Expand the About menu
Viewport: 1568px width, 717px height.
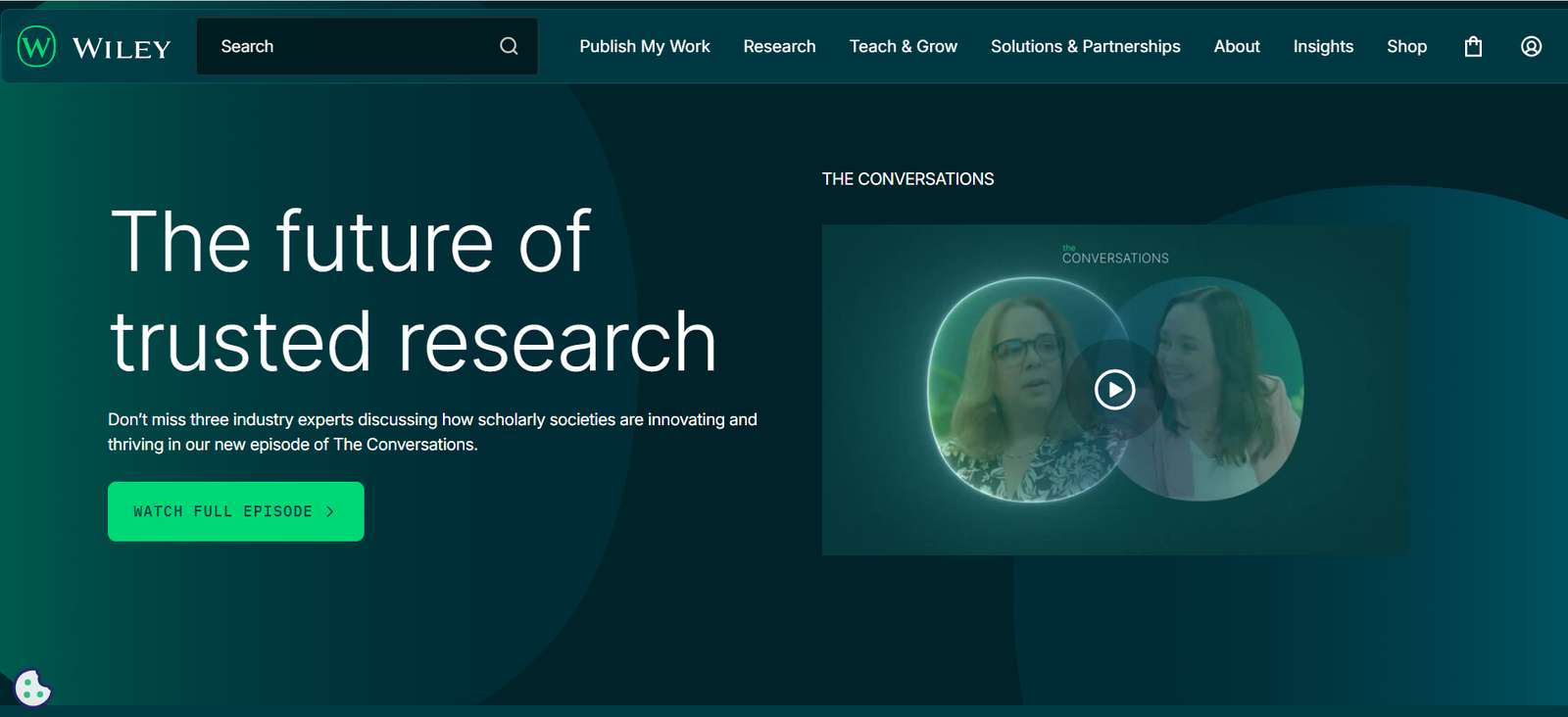click(1237, 46)
